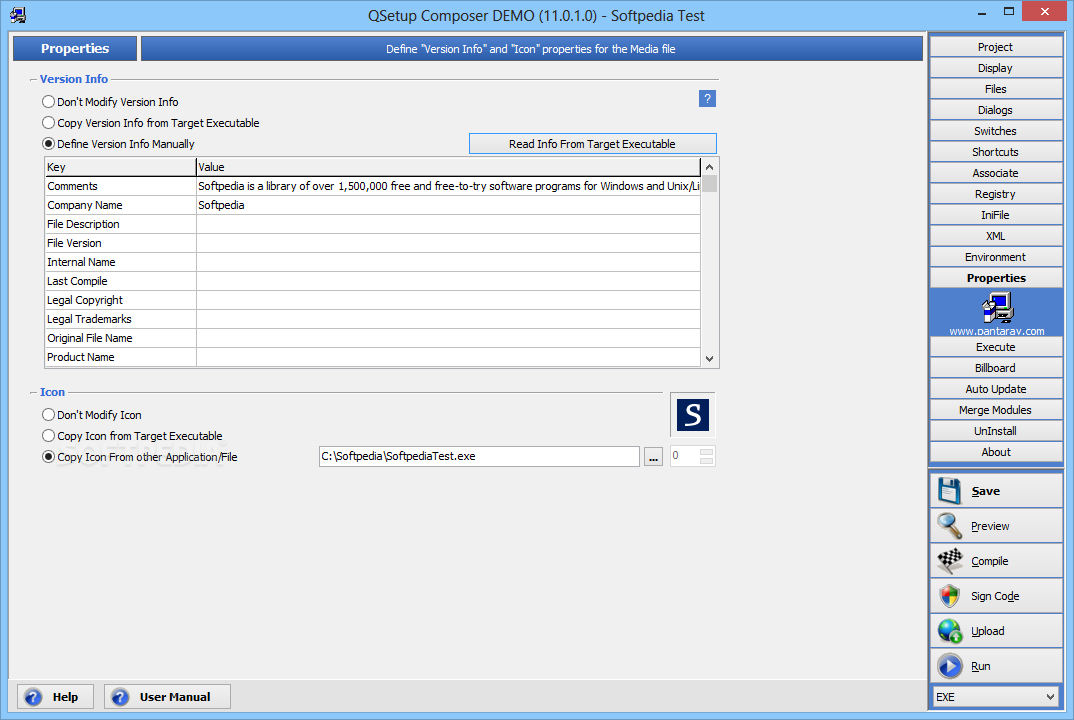Open the Merge Modules section
1074x720 pixels.
point(995,410)
